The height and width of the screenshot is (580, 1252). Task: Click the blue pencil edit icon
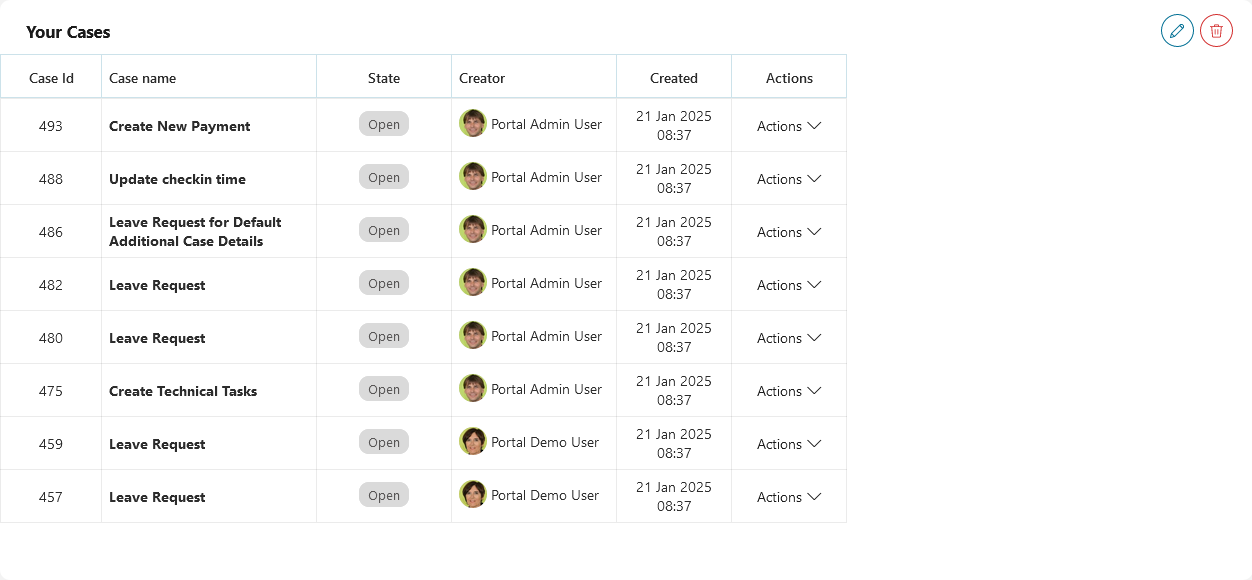(x=1177, y=31)
